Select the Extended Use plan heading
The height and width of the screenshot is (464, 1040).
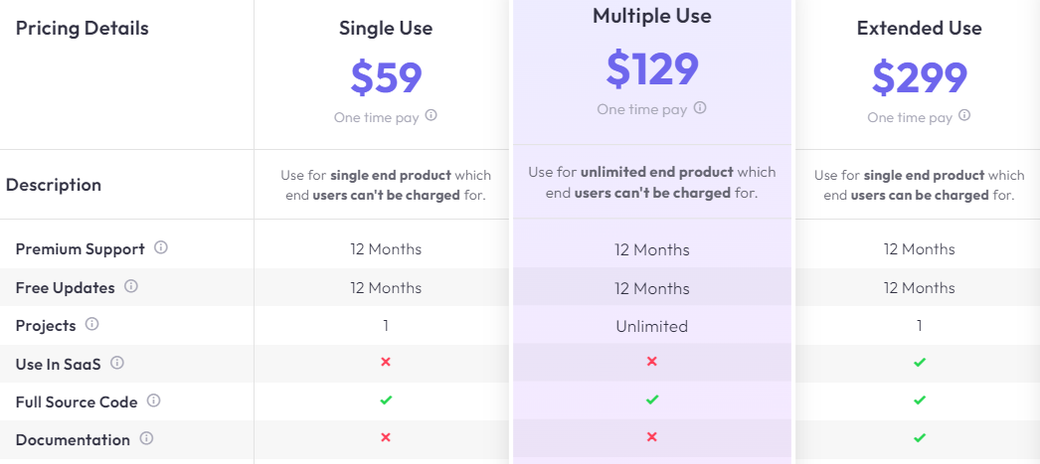pos(919,28)
